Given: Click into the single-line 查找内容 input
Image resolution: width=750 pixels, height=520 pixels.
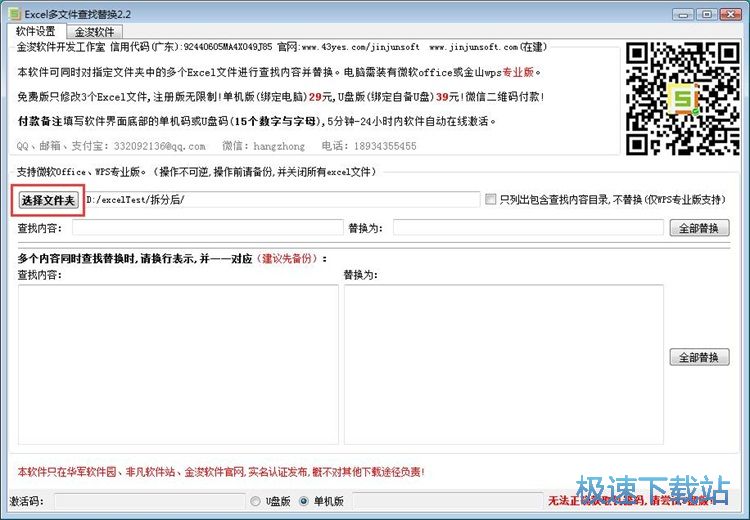Looking at the screenshot, I should coord(208,228).
